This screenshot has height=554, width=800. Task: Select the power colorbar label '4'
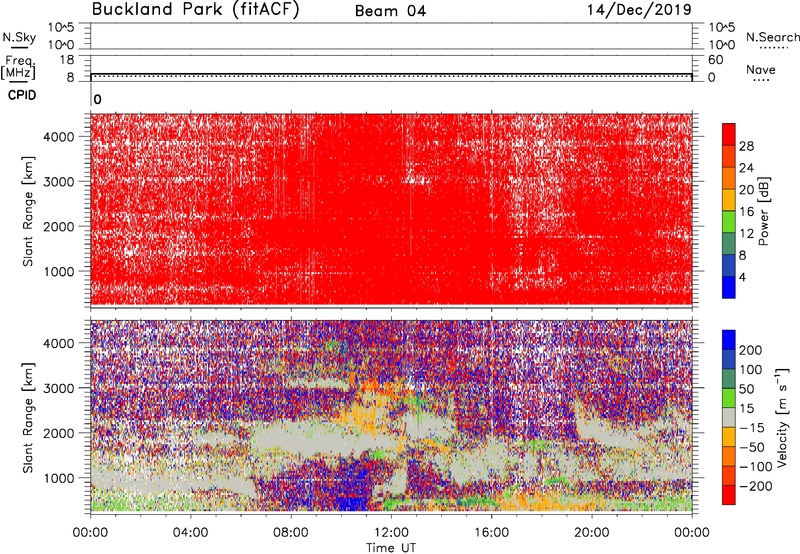742,277
